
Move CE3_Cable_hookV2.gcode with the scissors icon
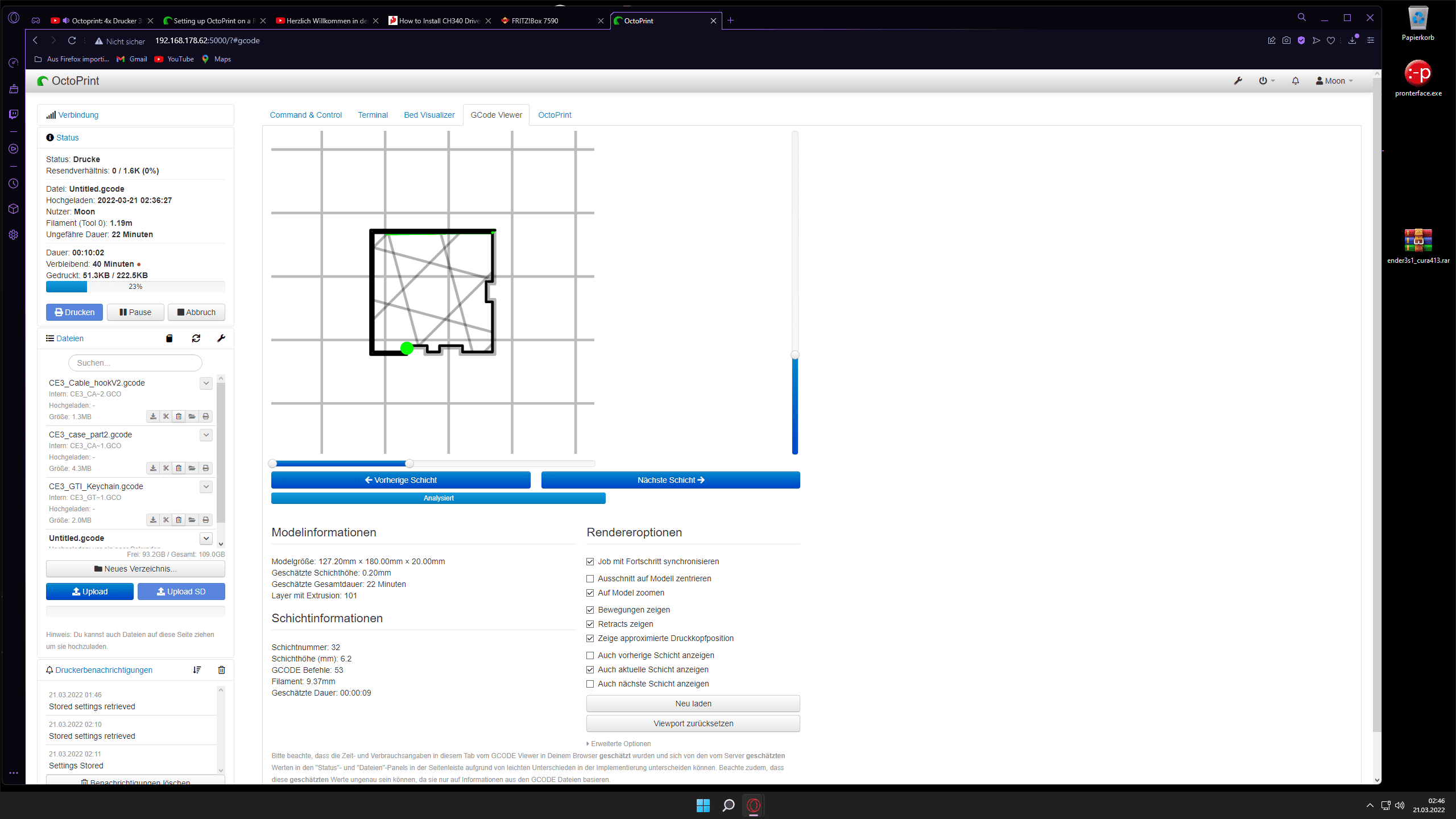[x=166, y=416]
